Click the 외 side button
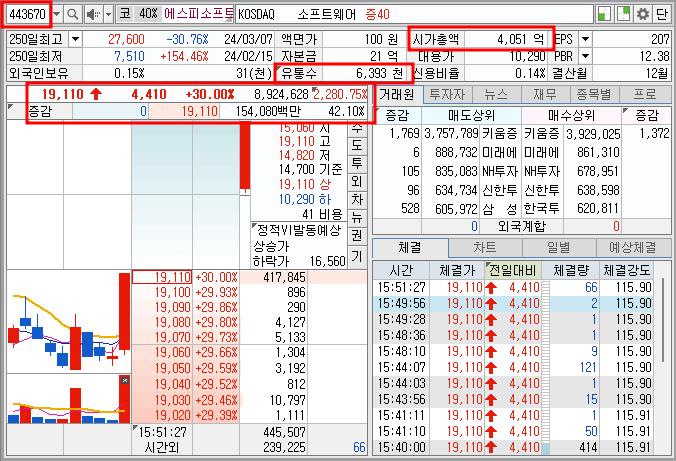676x461 pixels. [x=357, y=182]
